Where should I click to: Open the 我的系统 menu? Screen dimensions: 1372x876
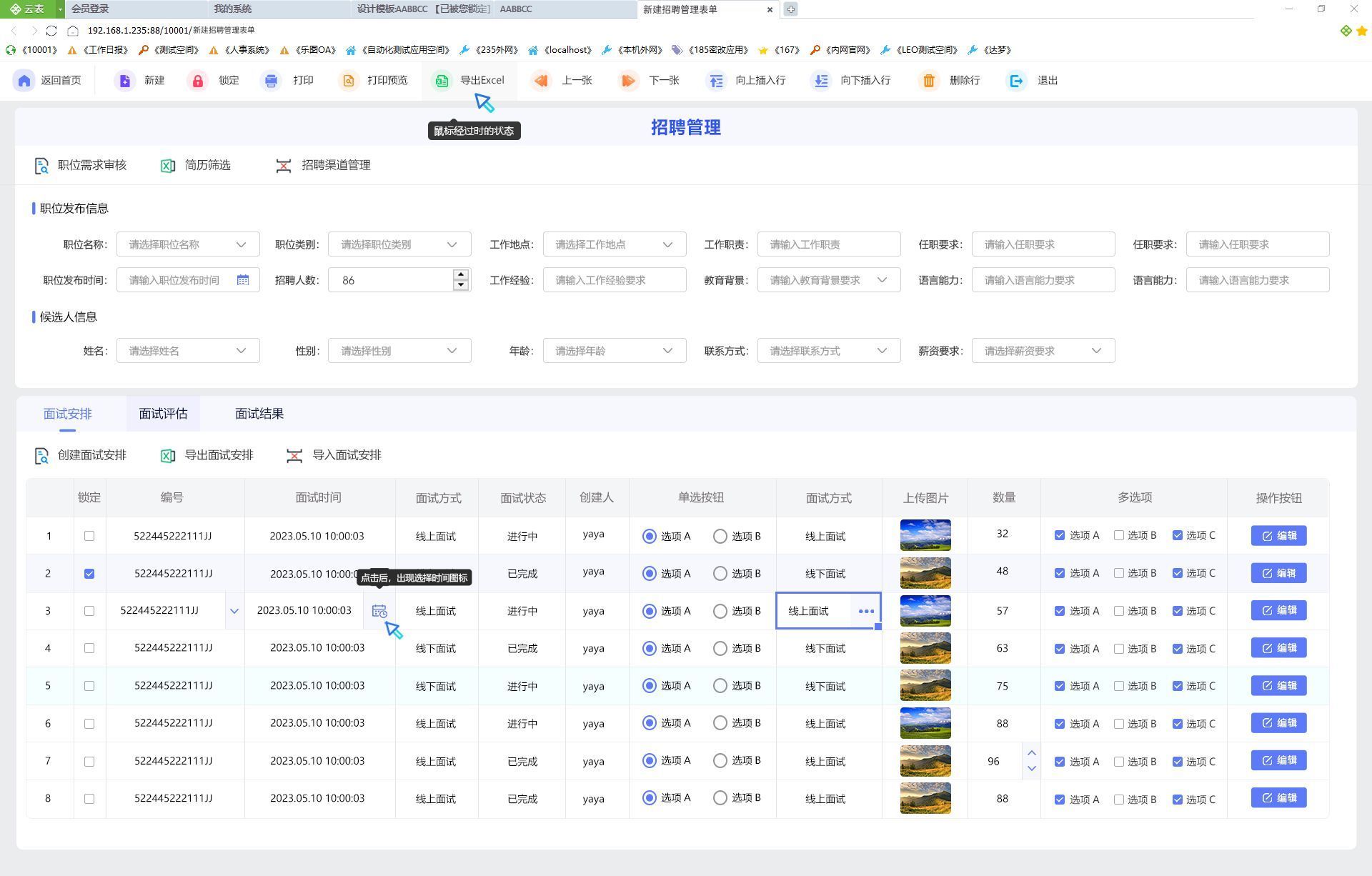coord(232,9)
